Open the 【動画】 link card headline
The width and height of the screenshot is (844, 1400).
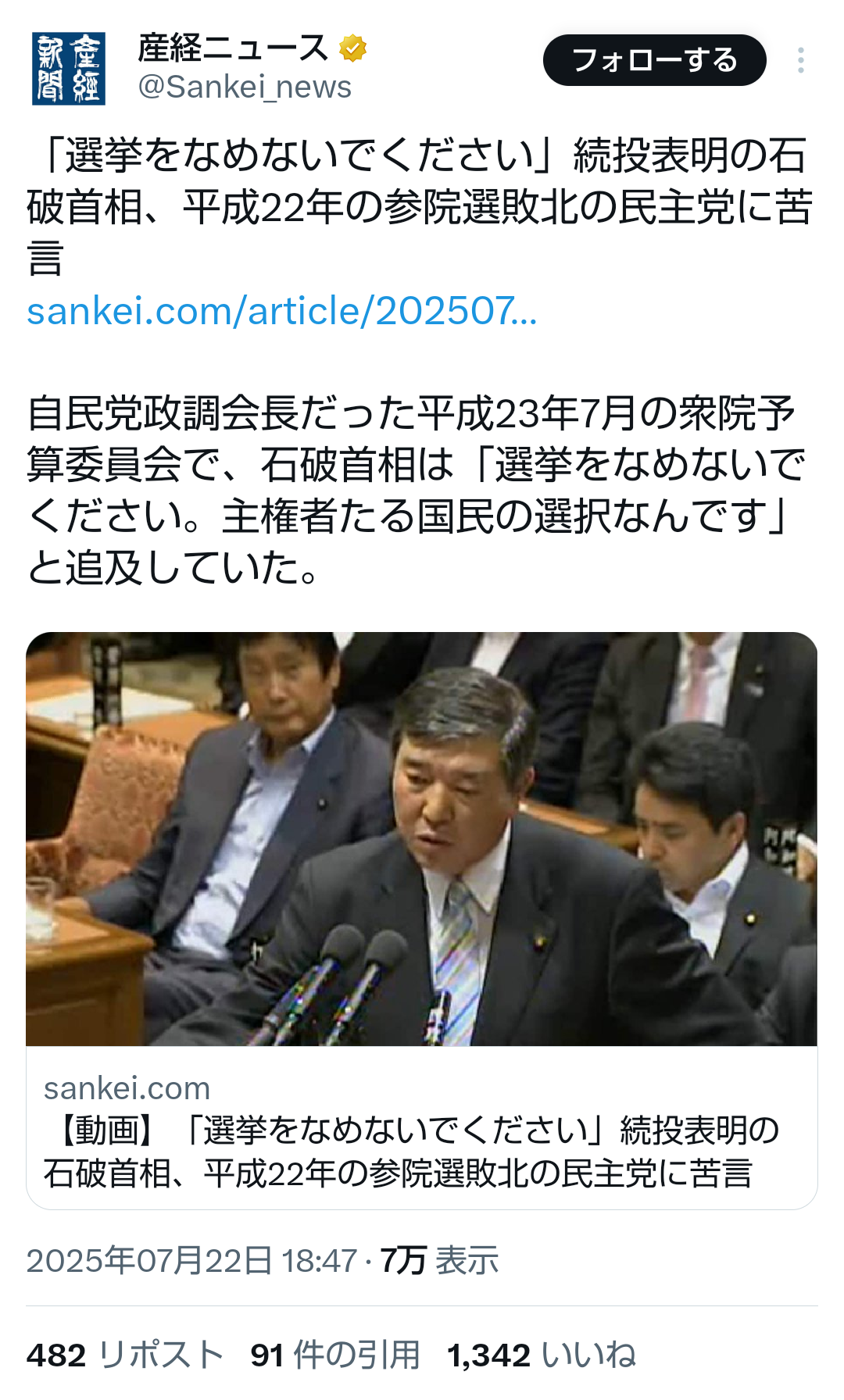click(412, 1152)
